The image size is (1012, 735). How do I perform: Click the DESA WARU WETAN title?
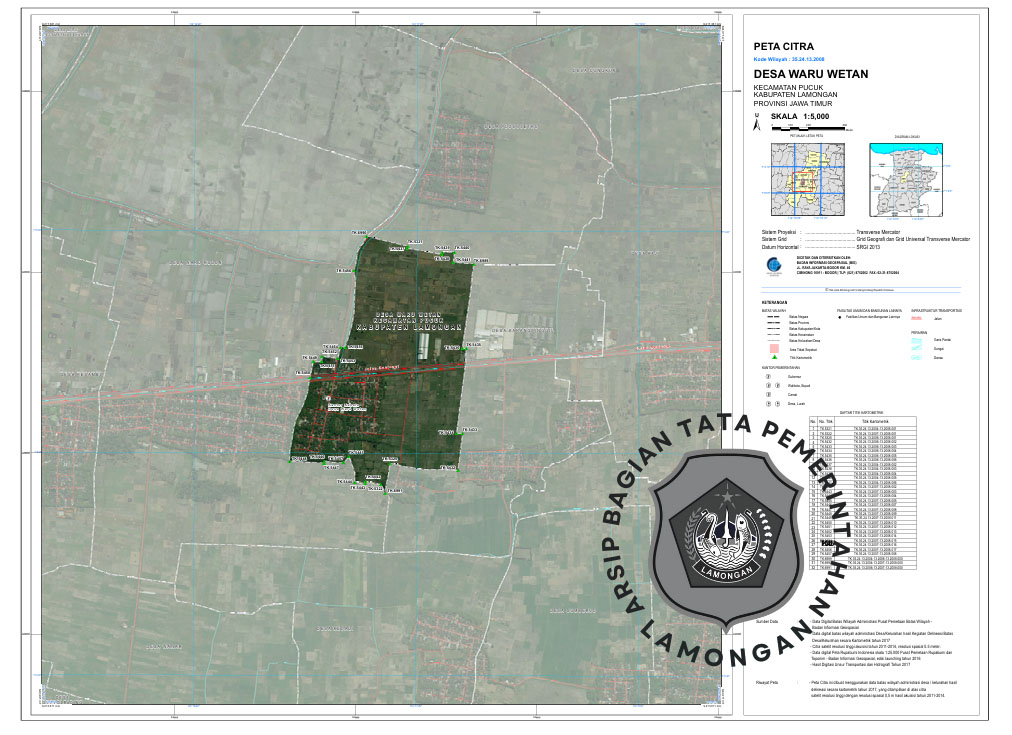point(810,74)
